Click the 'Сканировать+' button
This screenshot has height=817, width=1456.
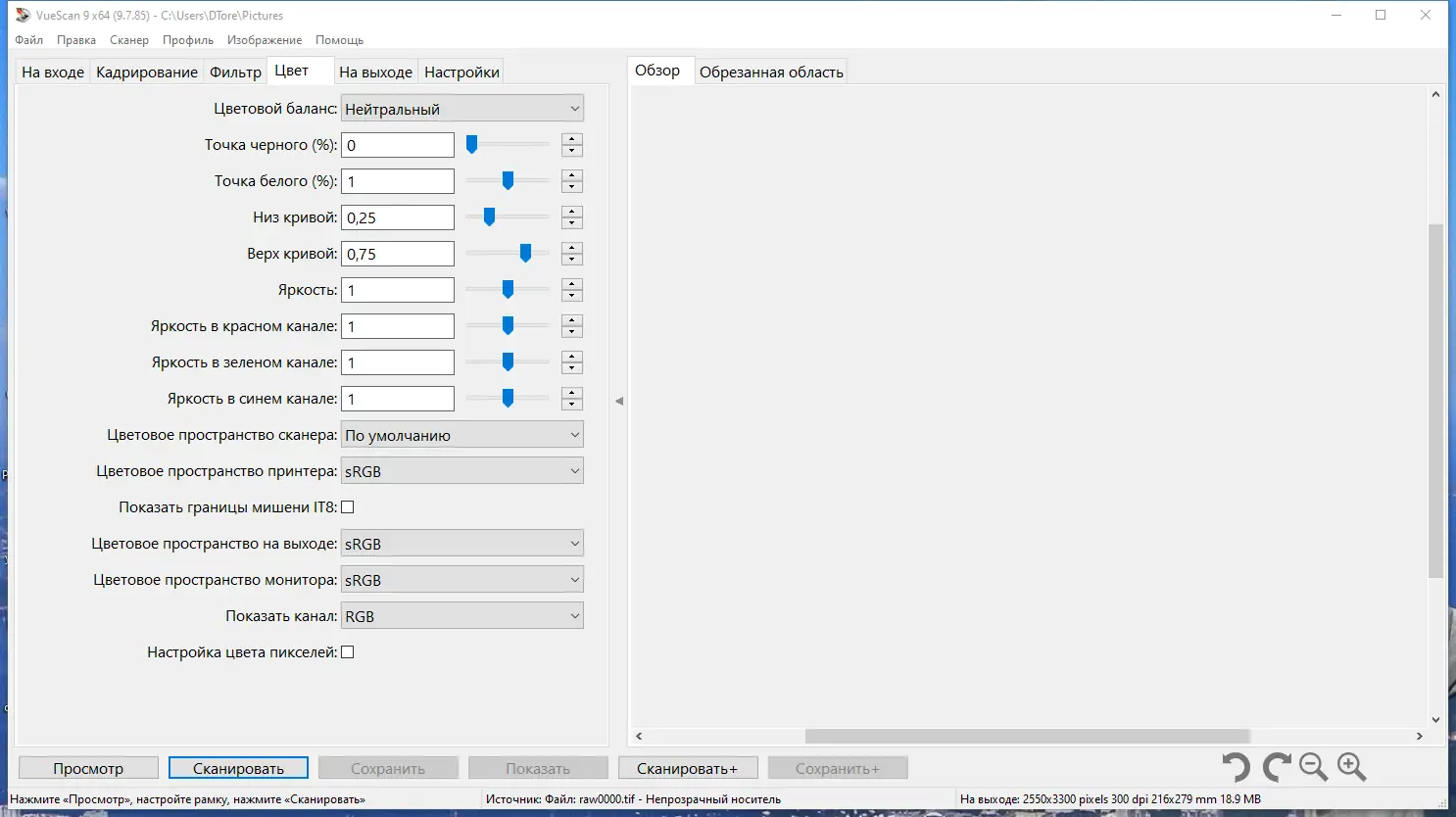click(x=688, y=768)
